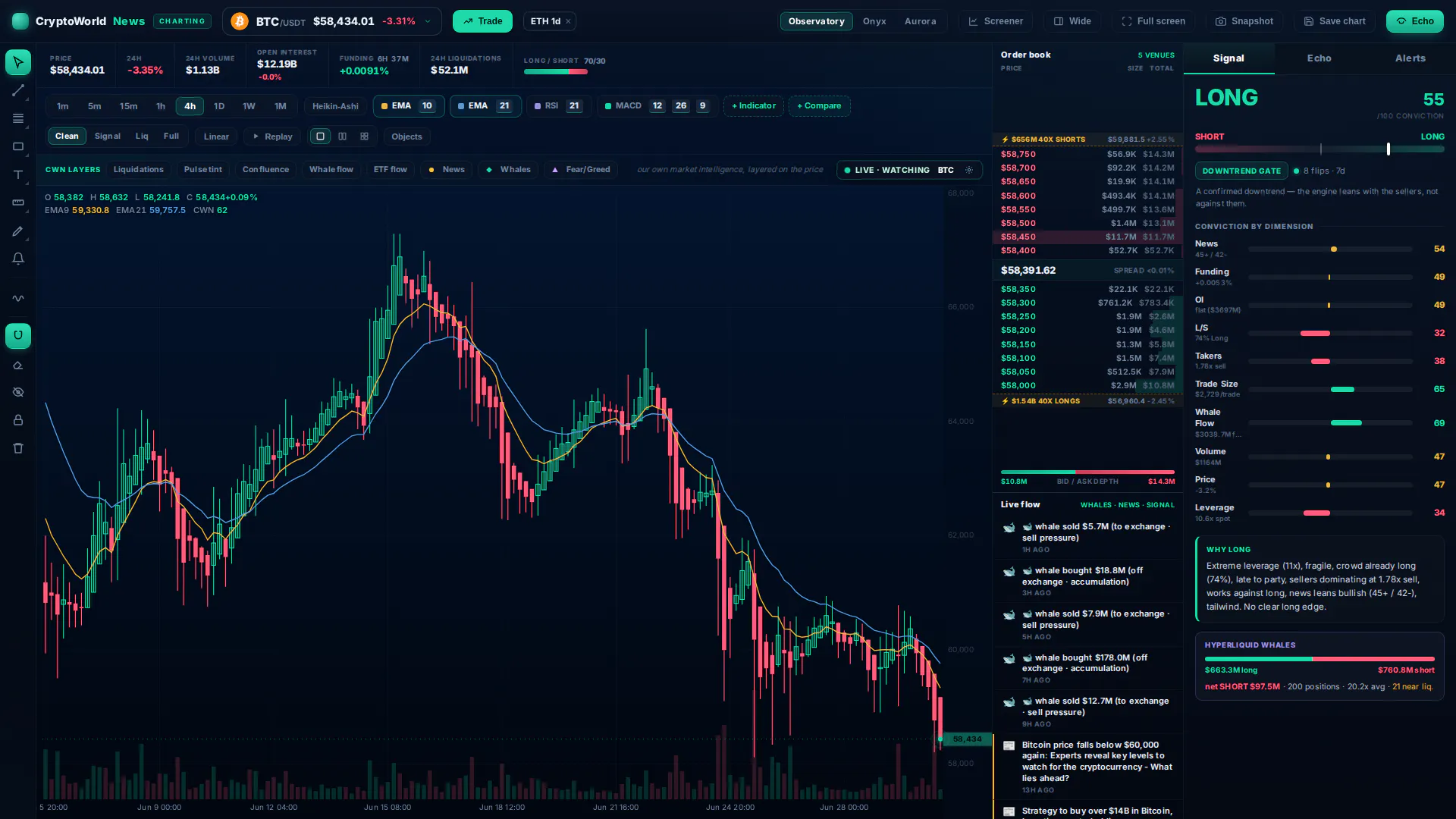
Task: Choose split two-pane layout icon
Action: [x=343, y=136]
